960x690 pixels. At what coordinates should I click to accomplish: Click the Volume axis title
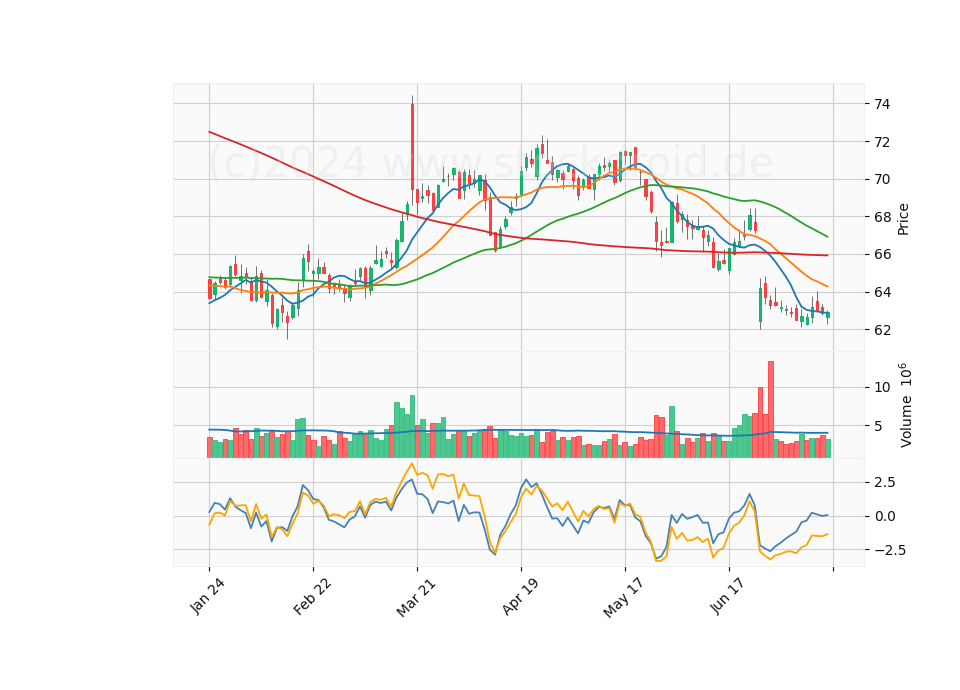906,405
